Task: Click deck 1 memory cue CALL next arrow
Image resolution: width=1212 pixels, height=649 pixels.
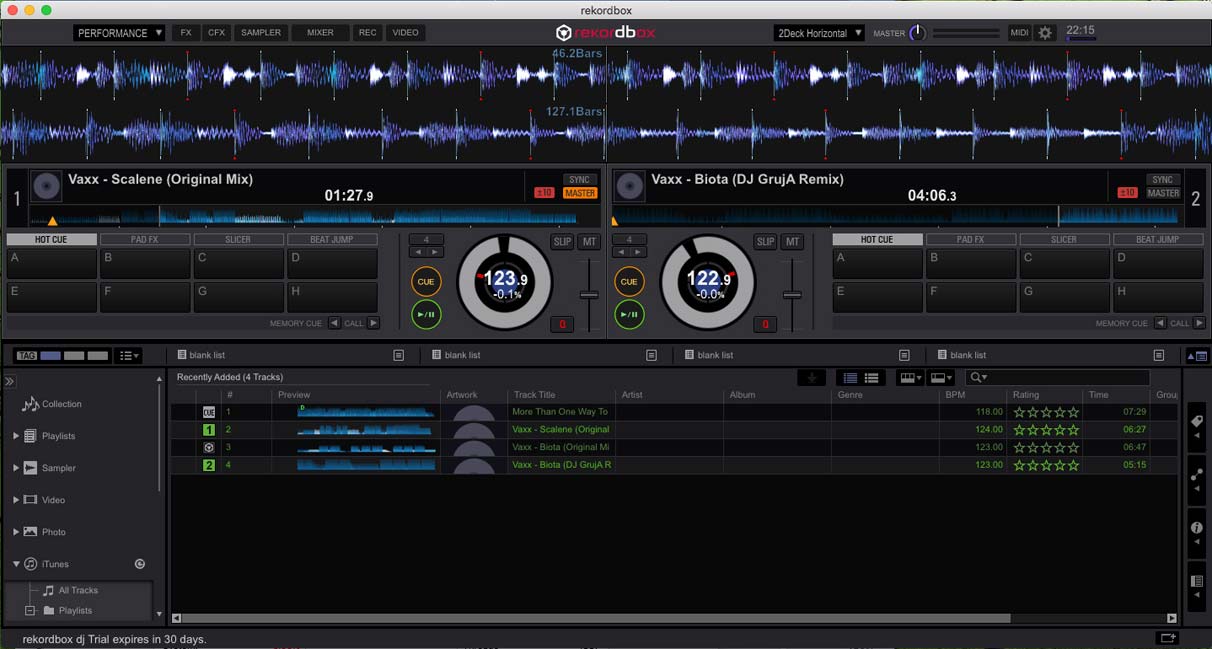Action: tap(373, 323)
